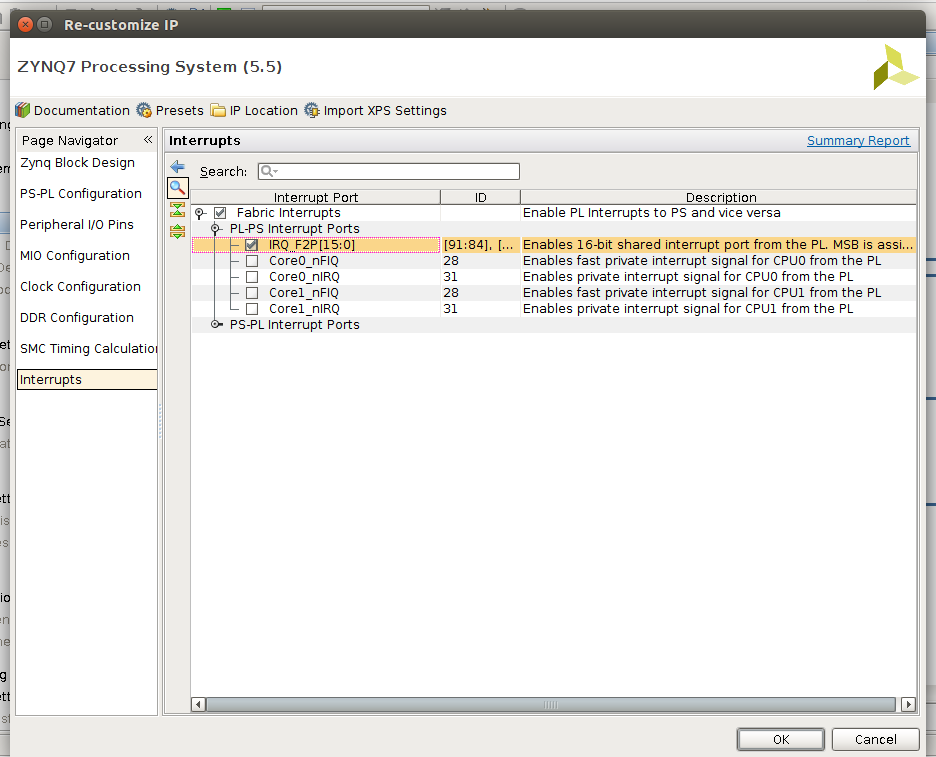
Task: Click into the Search input field
Action: click(389, 171)
